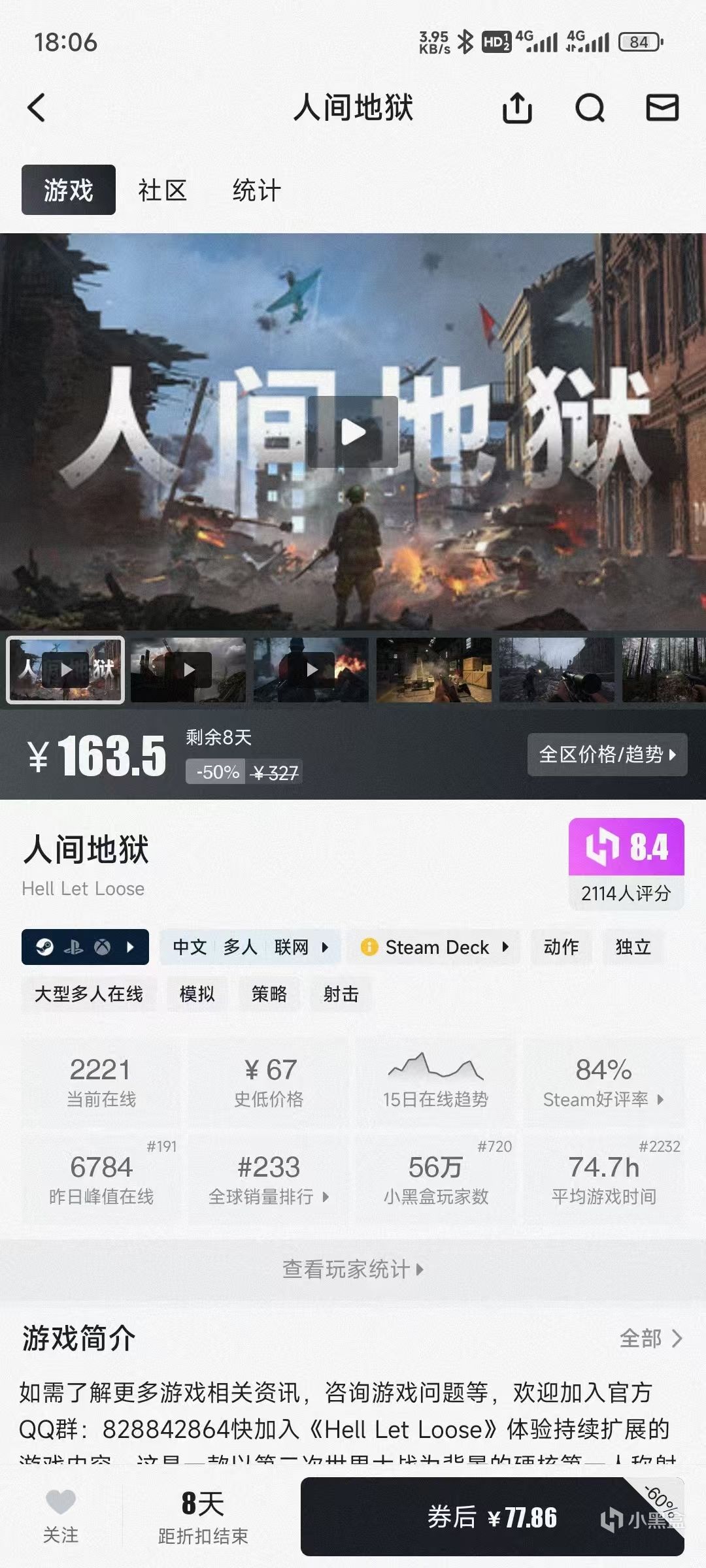Image resolution: width=706 pixels, height=1568 pixels.
Task: Open 全区价格/趋势 price trends
Action: click(607, 755)
